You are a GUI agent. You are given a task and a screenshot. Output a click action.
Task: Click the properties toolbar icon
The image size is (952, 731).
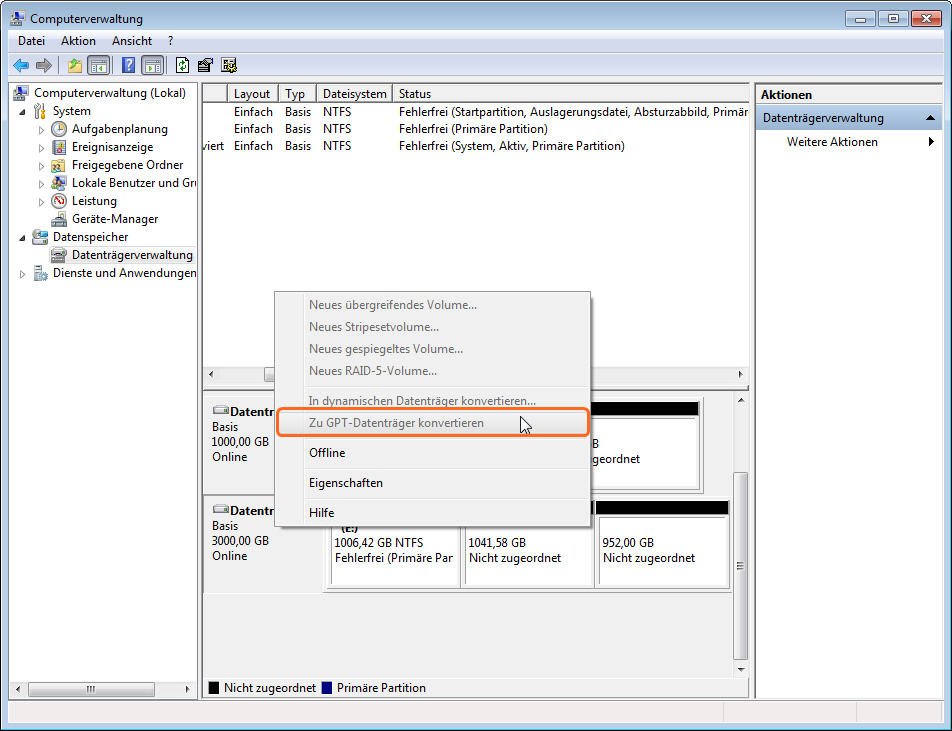click(x=205, y=65)
